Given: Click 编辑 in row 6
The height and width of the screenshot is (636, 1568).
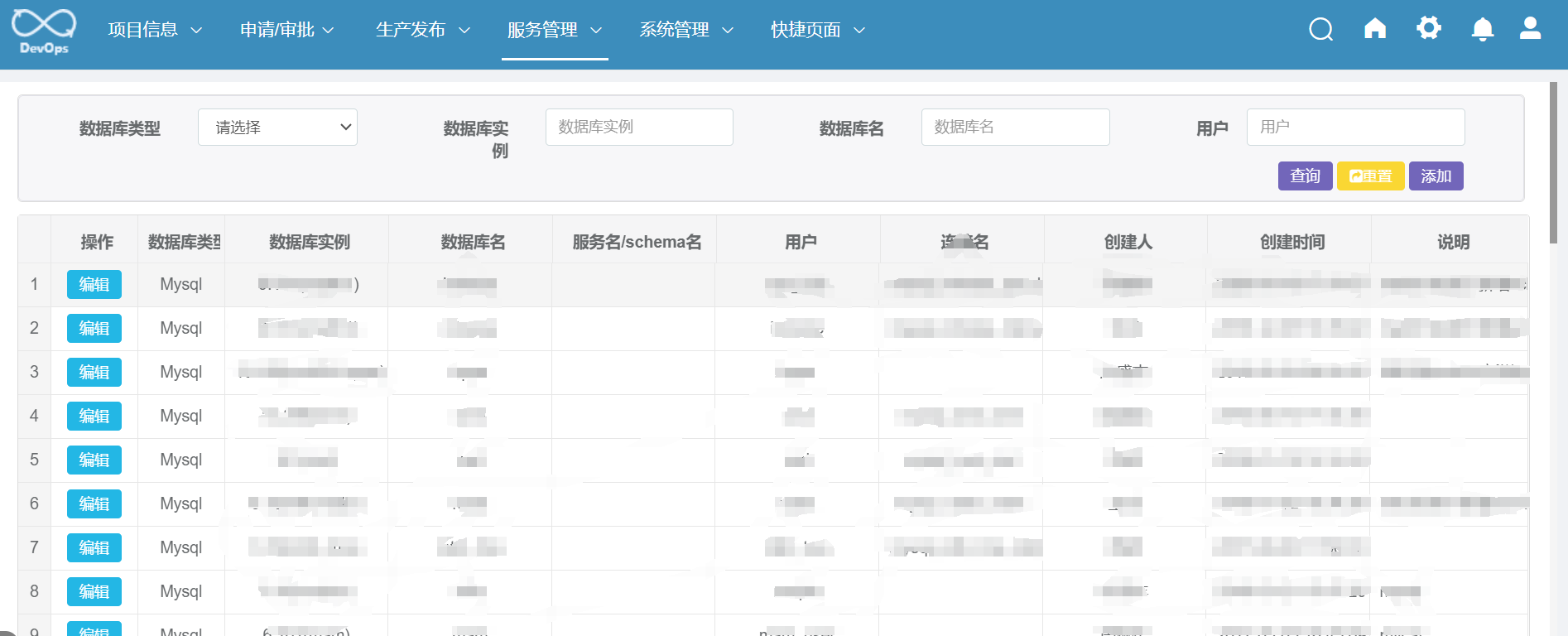Looking at the screenshot, I should pos(94,504).
